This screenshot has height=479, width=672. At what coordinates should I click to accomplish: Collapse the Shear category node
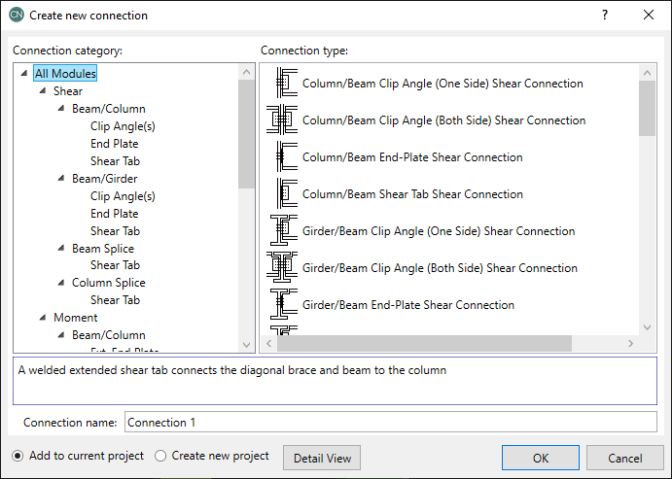[42, 91]
